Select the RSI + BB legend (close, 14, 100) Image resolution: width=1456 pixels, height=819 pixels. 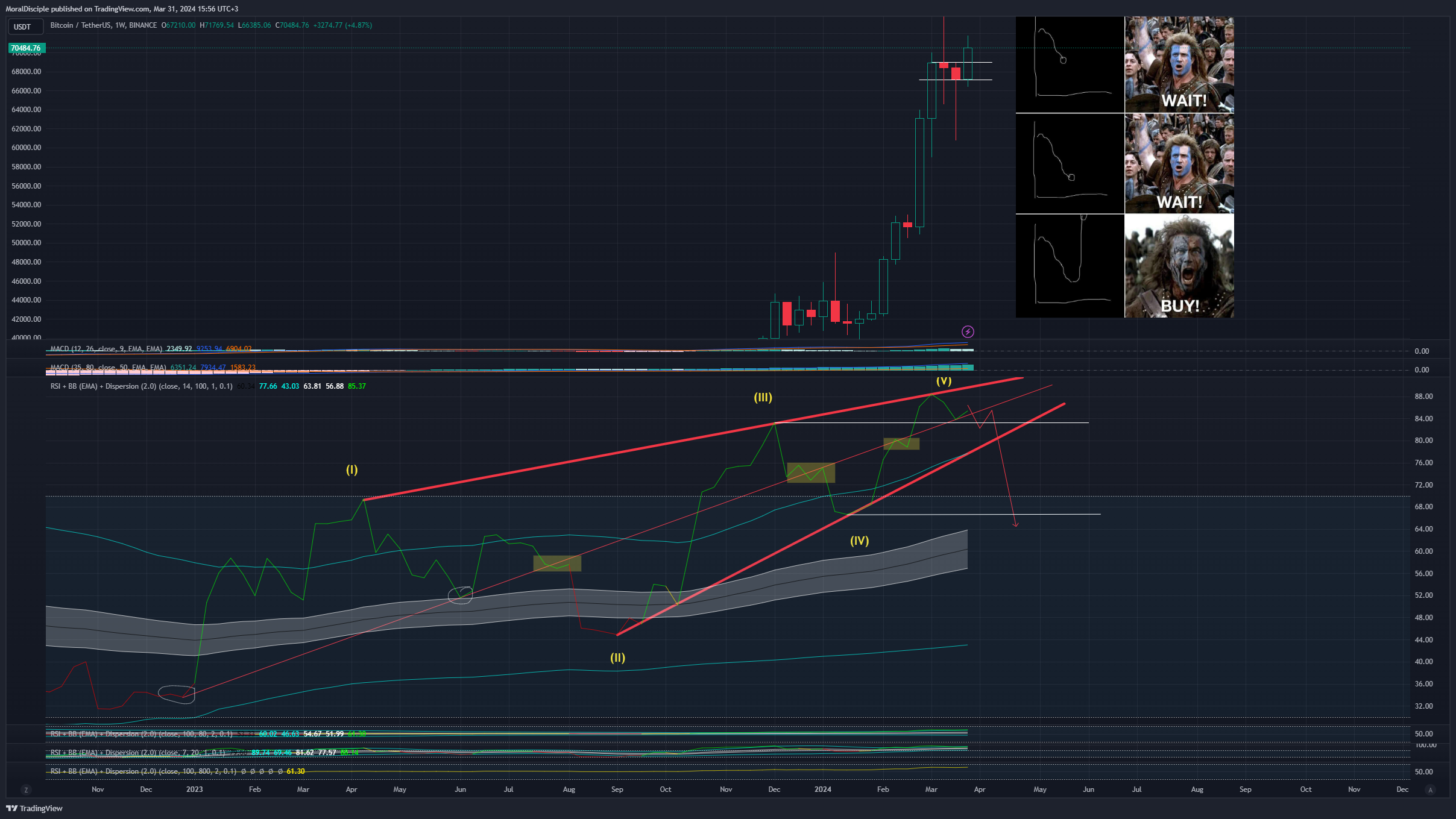(142, 386)
